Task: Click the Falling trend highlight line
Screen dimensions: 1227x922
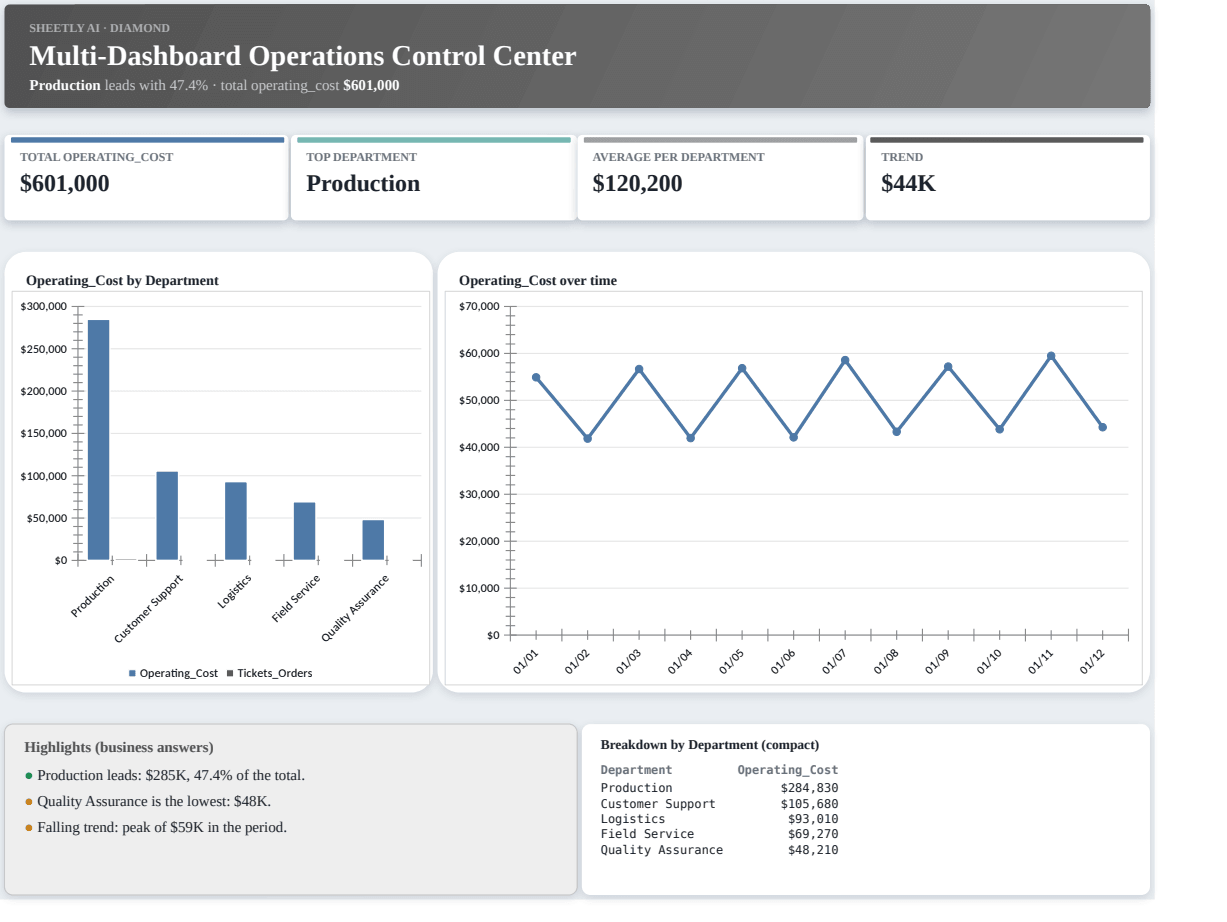Action: pos(156,827)
